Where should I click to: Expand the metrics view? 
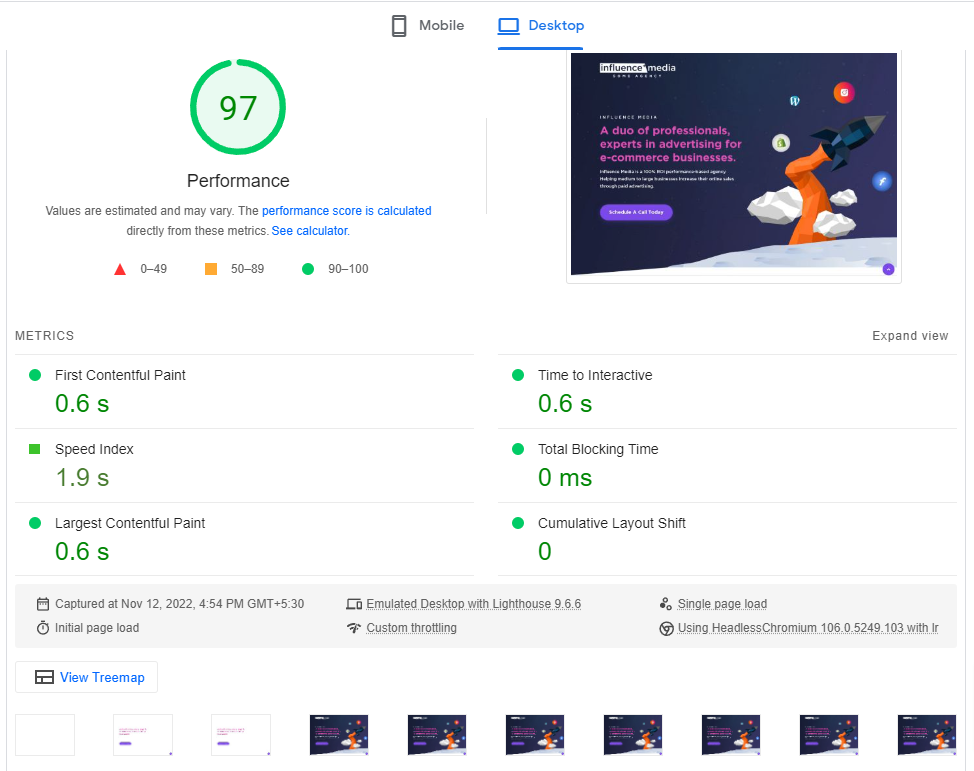point(909,336)
